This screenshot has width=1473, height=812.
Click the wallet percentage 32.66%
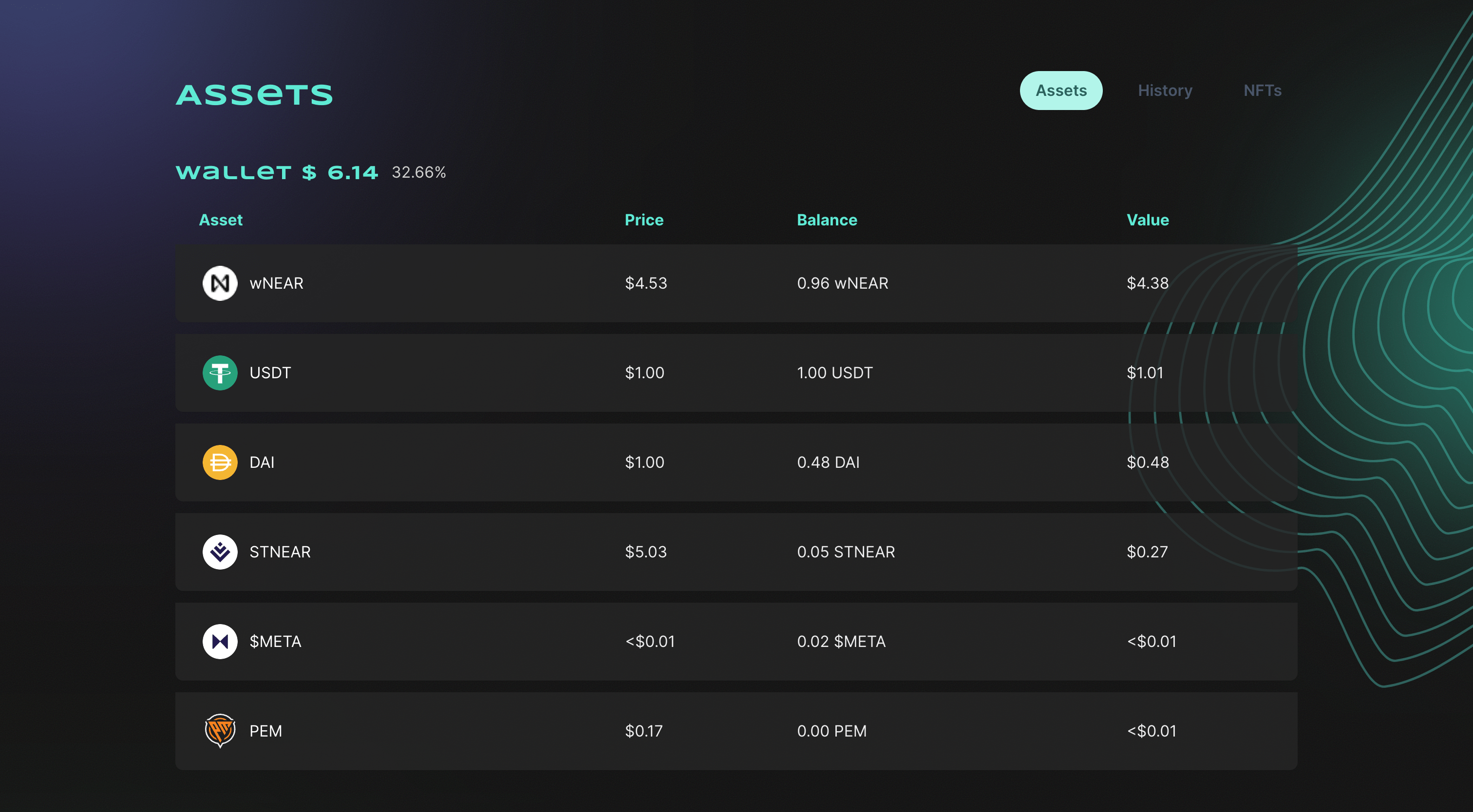418,172
